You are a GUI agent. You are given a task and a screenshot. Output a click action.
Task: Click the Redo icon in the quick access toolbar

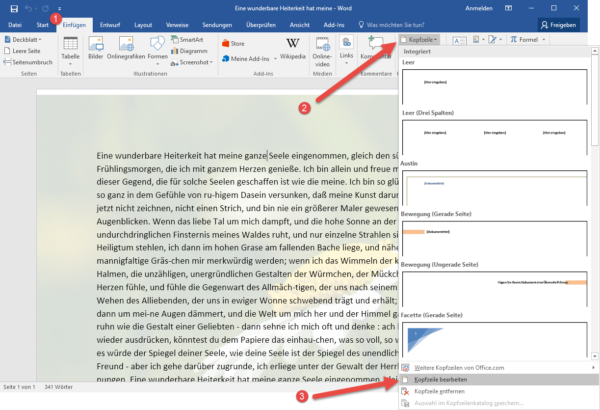pyautogui.click(x=46, y=8)
